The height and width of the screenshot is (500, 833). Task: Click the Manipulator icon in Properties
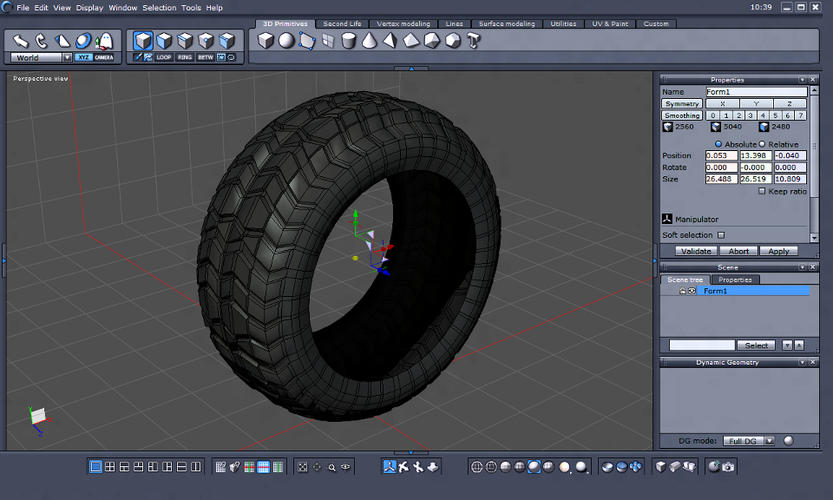click(667, 218)
